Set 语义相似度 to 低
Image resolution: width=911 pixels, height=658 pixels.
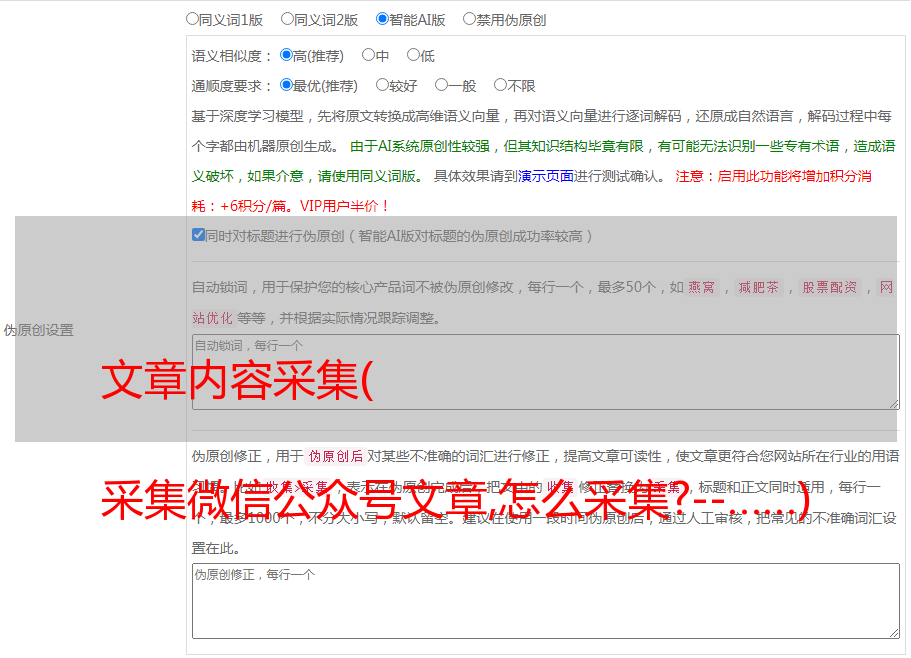click(x=413, y=56)
